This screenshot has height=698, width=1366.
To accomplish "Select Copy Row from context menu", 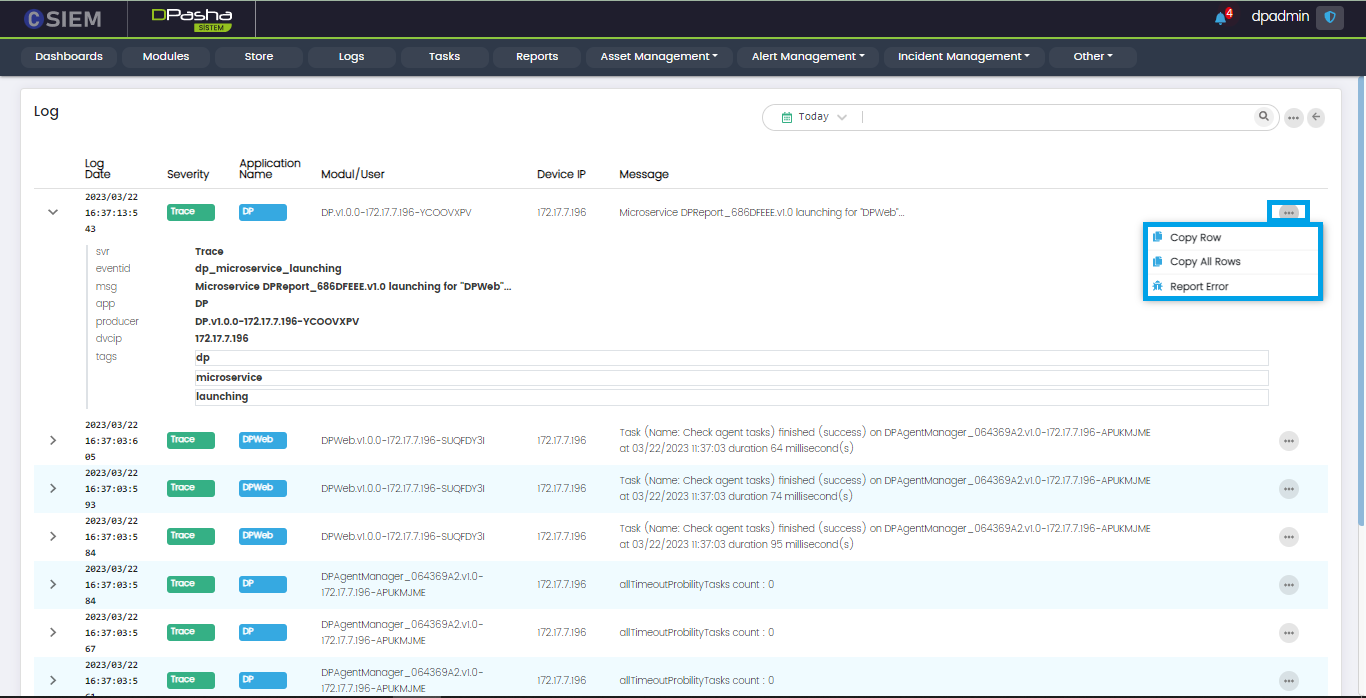I will 1195,238.
